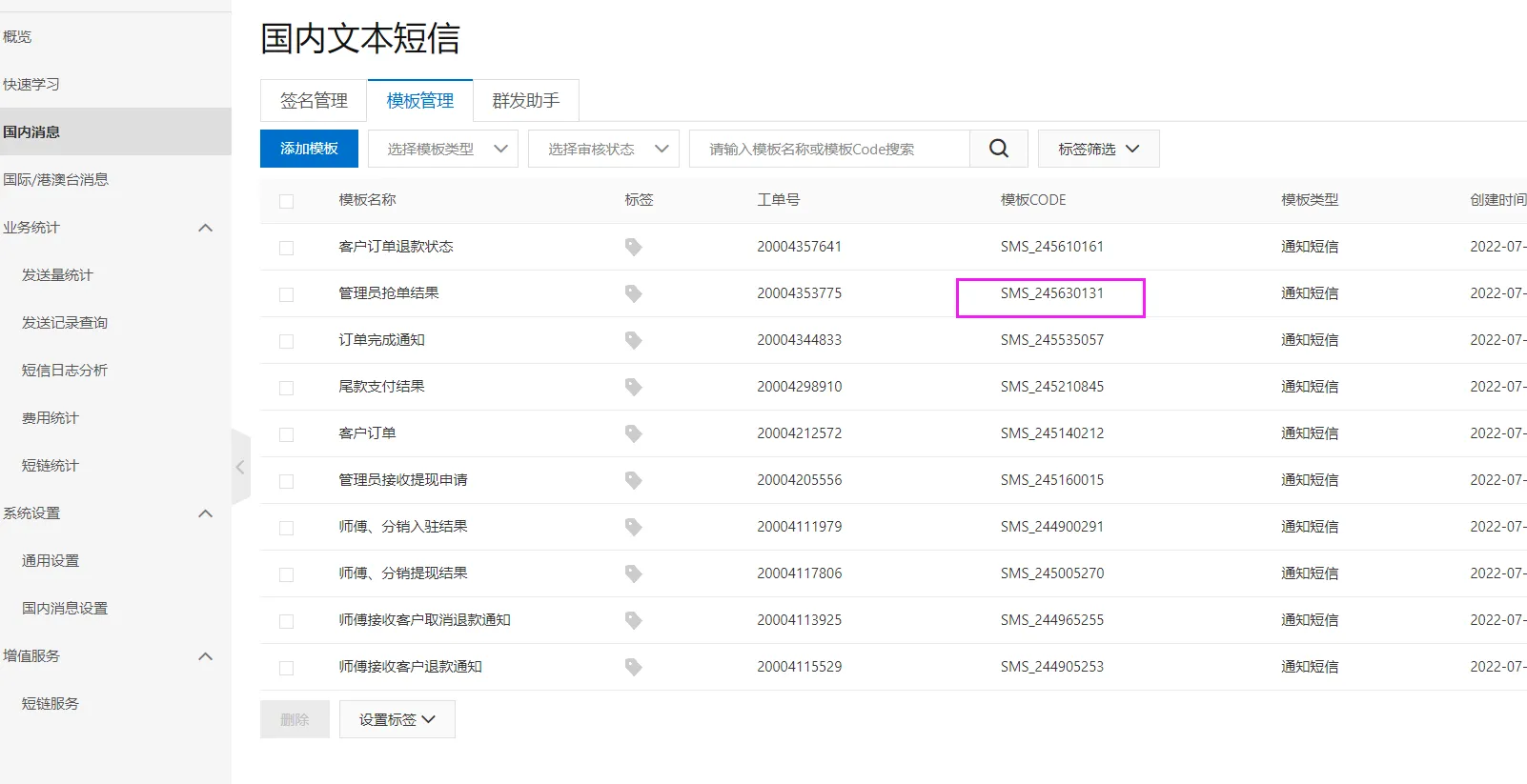Check the 客户订单退款状态 row checkbox

(x=286, y=248)
